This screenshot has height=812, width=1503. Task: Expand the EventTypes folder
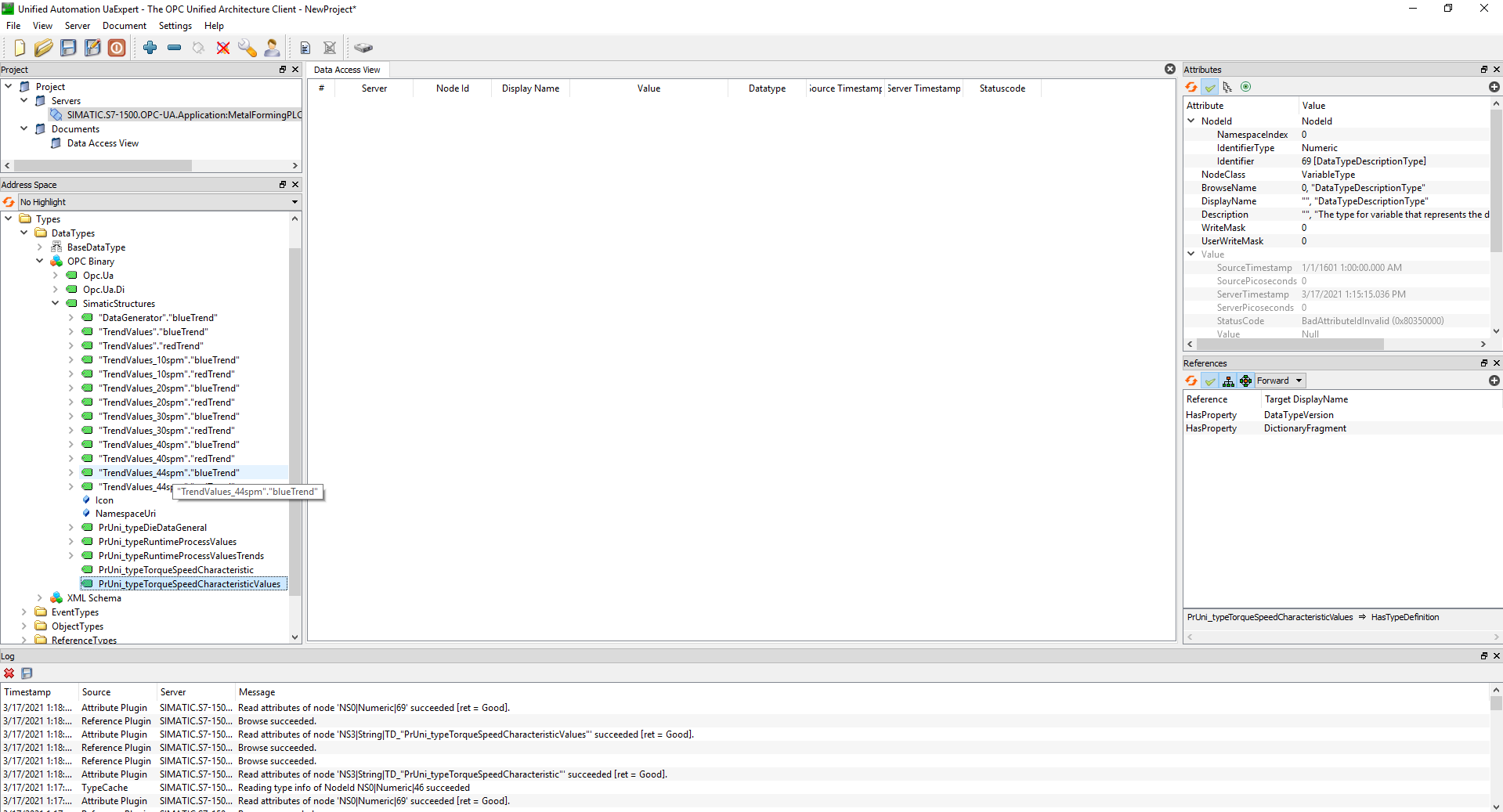[24, 612]
